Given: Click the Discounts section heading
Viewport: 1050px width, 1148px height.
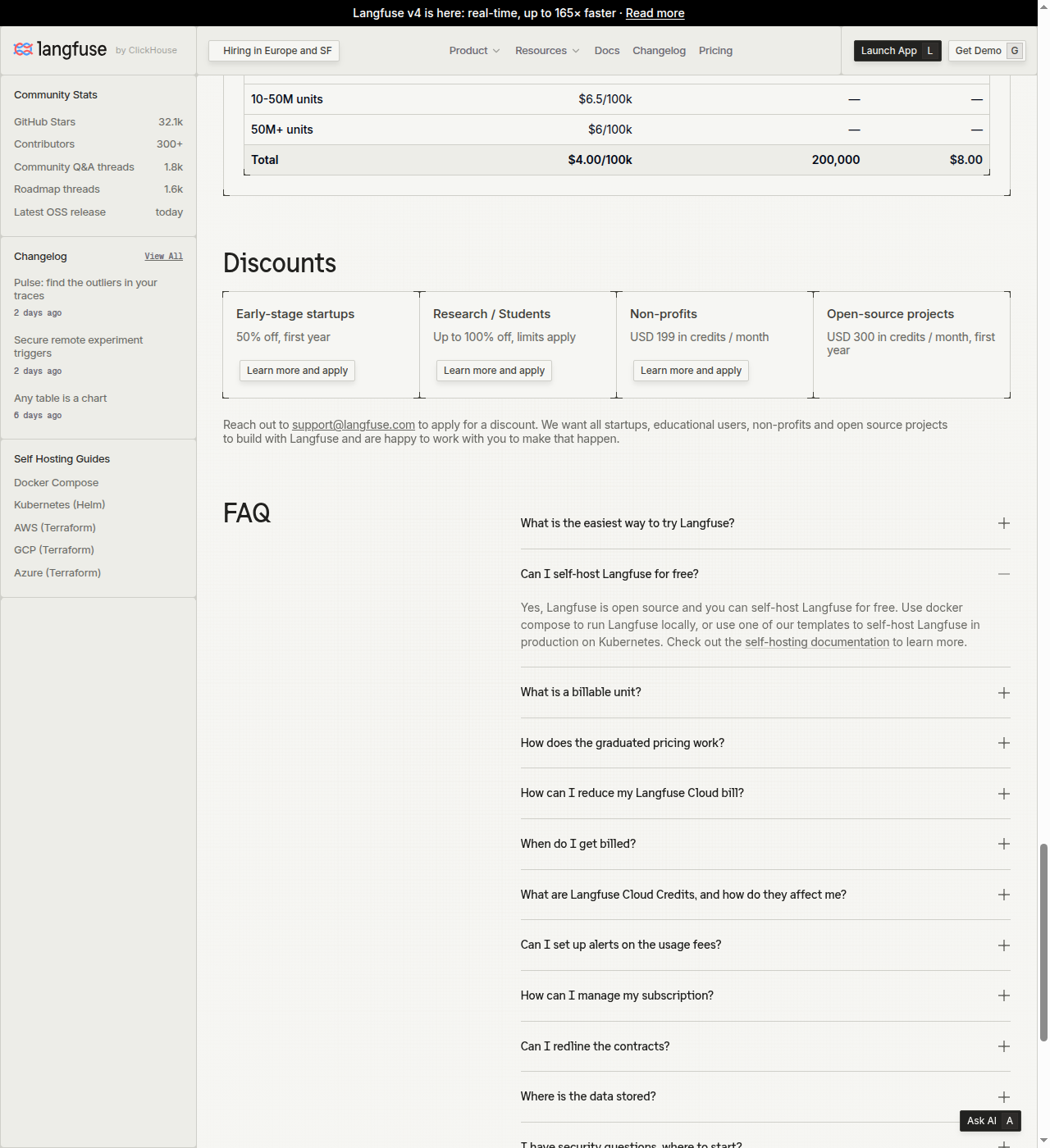Looking at the screenshot, I should 280,263.
